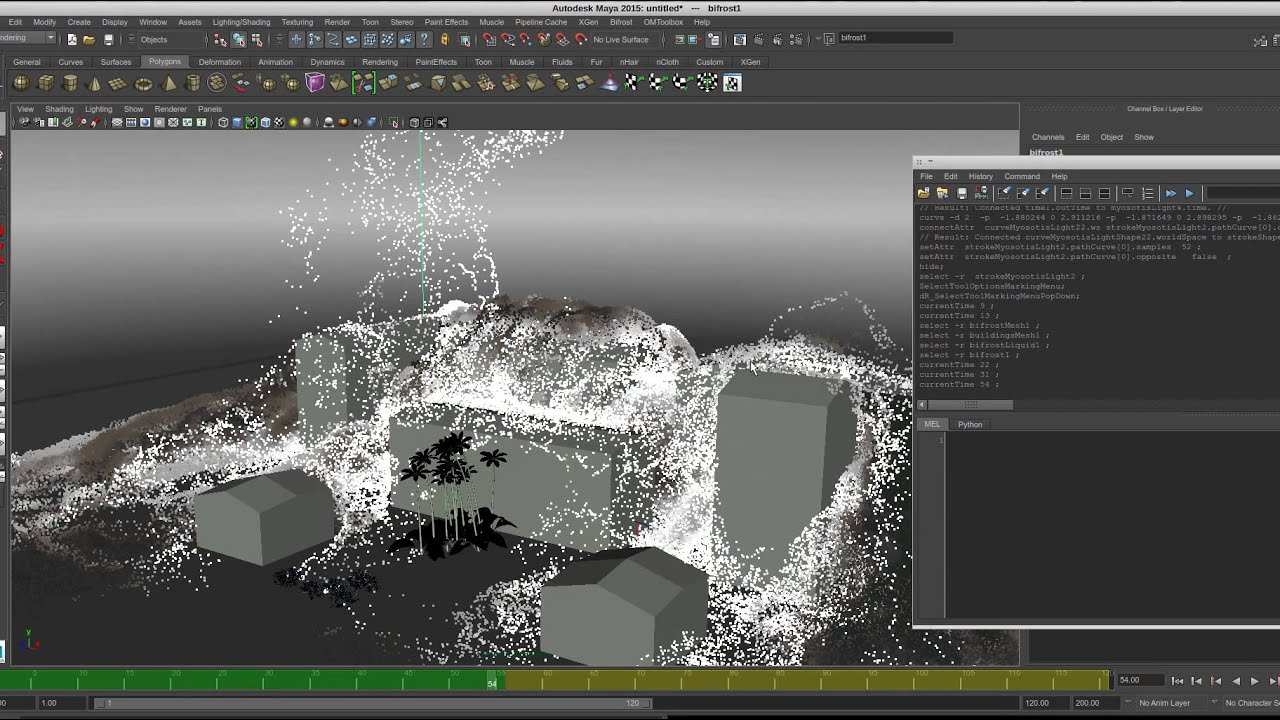Create a polygon pyramid from the shelf
The width and height of the screenshot is (1280, 720).
pyautogui.click(x=168, y=83)
